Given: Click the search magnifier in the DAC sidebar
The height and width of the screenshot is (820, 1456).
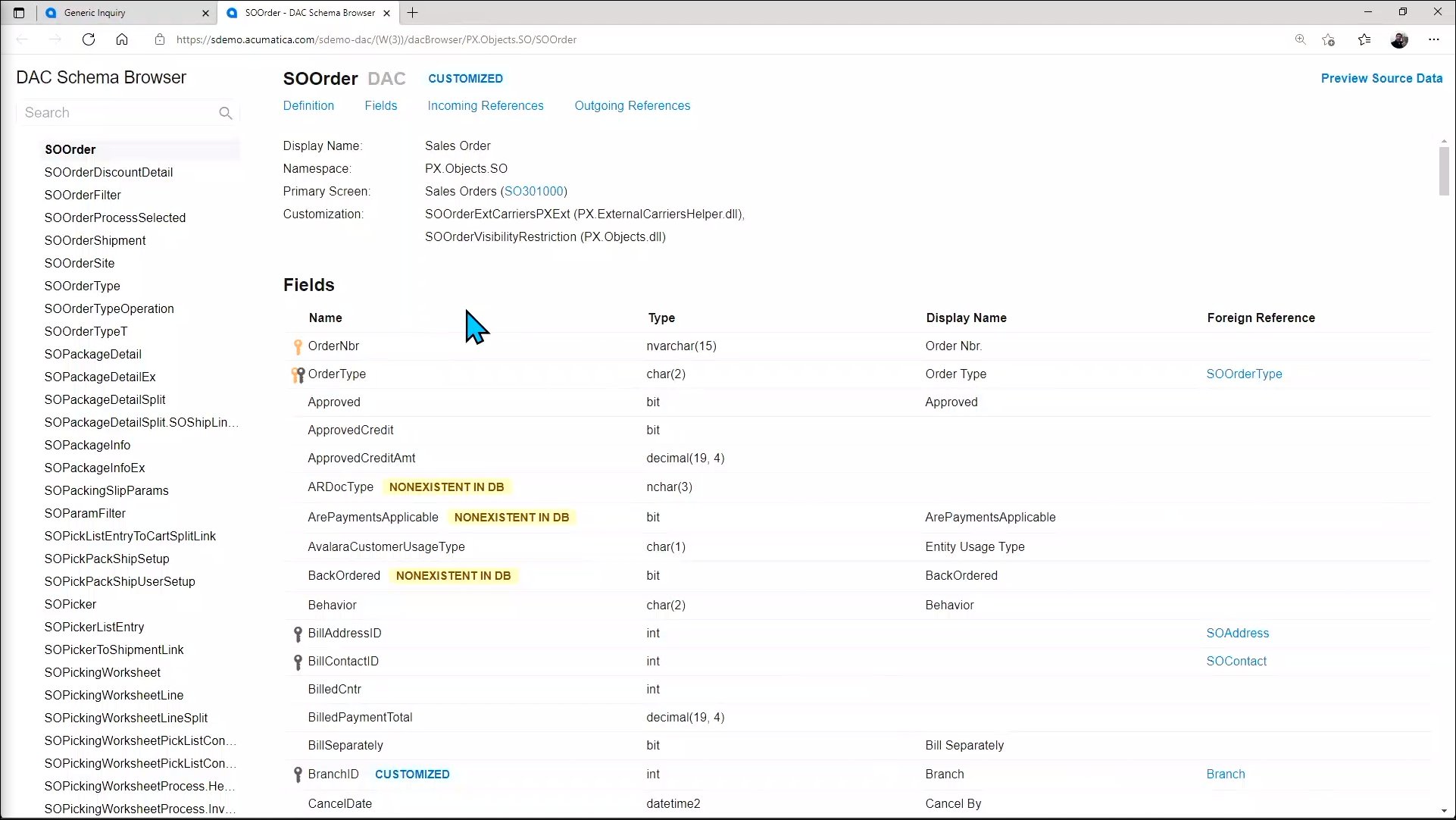Looking at the screenshot, I should tap(226, 112).
